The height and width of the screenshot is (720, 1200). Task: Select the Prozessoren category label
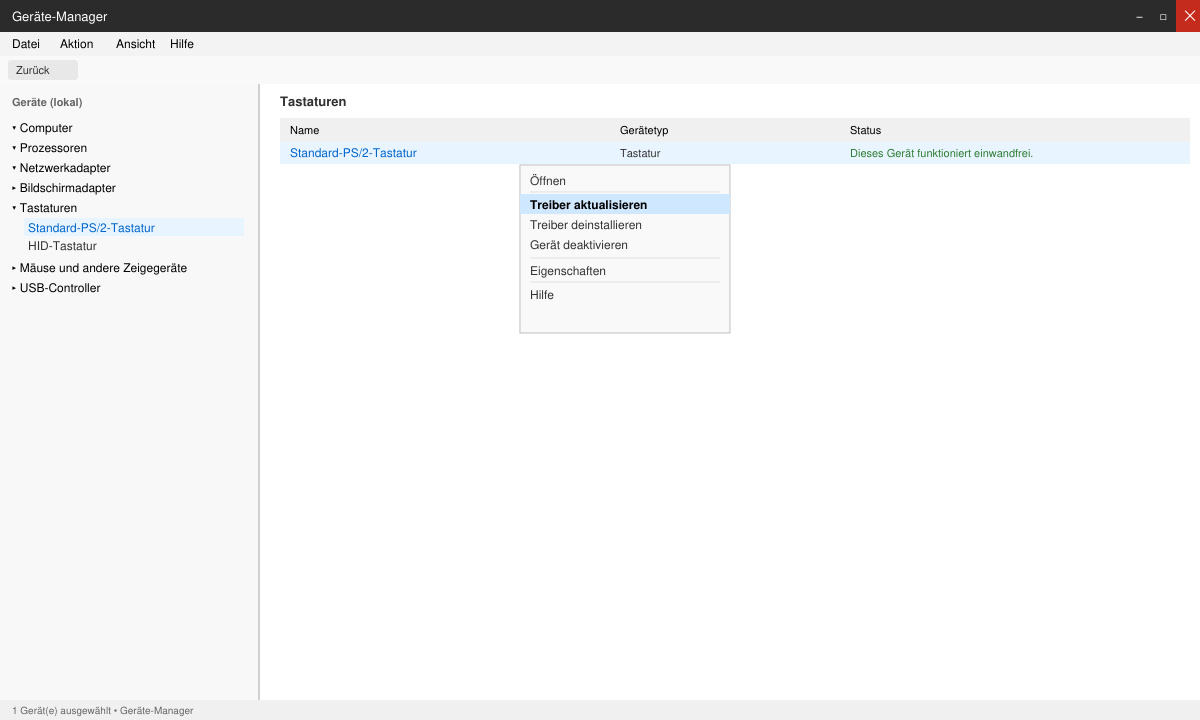click(x=53, y=148)
